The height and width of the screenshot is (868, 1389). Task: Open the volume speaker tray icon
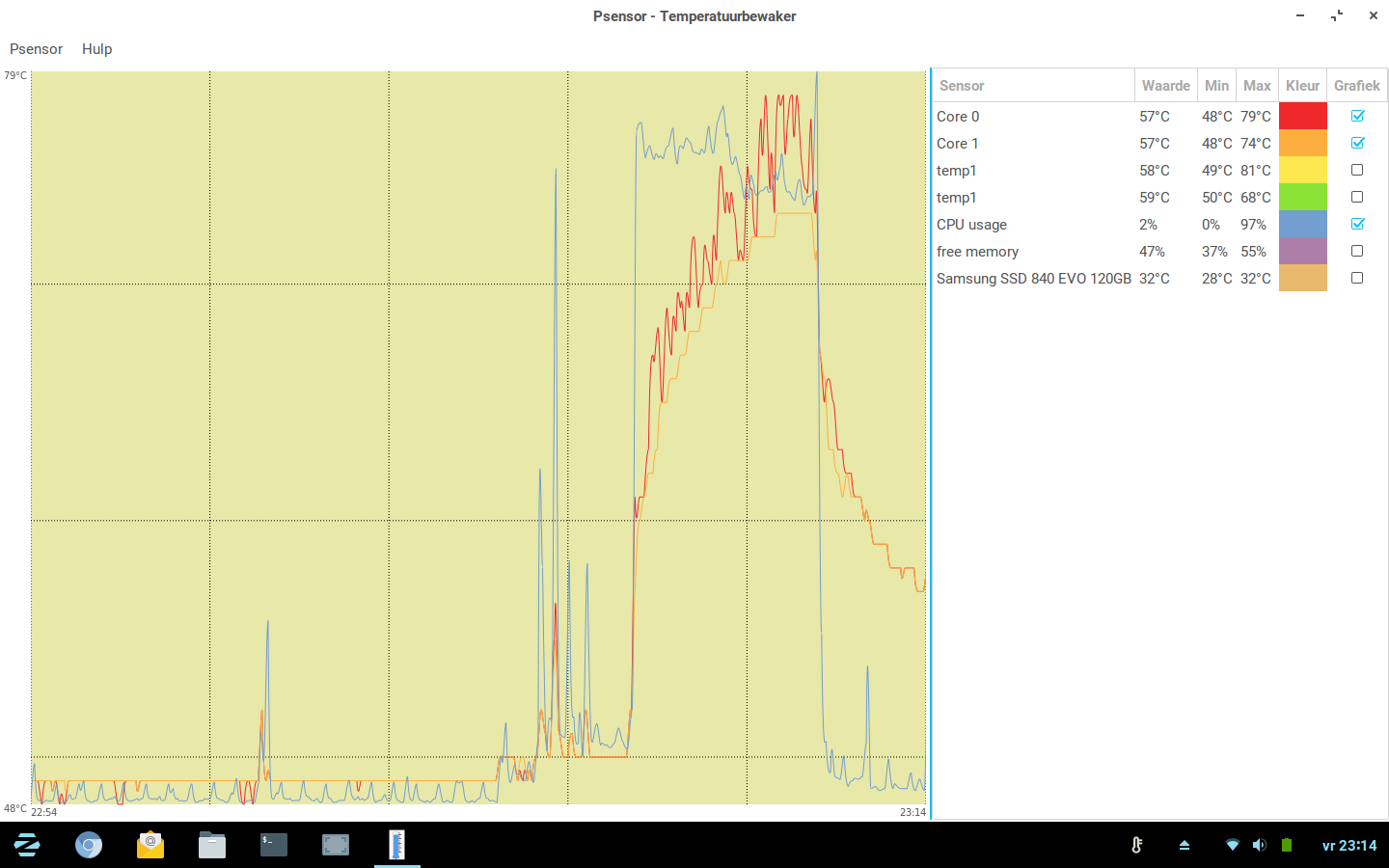1259,845
